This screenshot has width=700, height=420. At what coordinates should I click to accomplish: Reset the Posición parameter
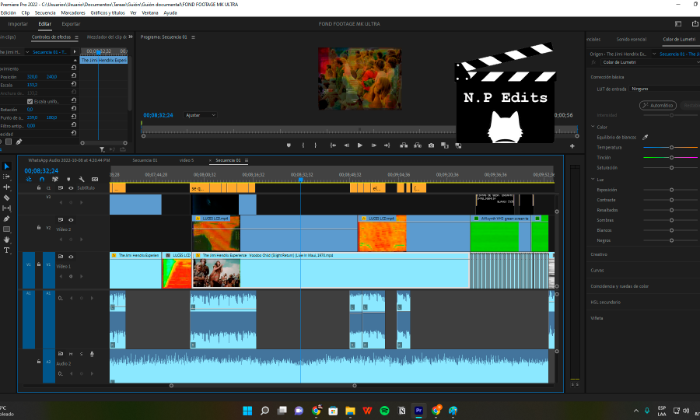74,76
